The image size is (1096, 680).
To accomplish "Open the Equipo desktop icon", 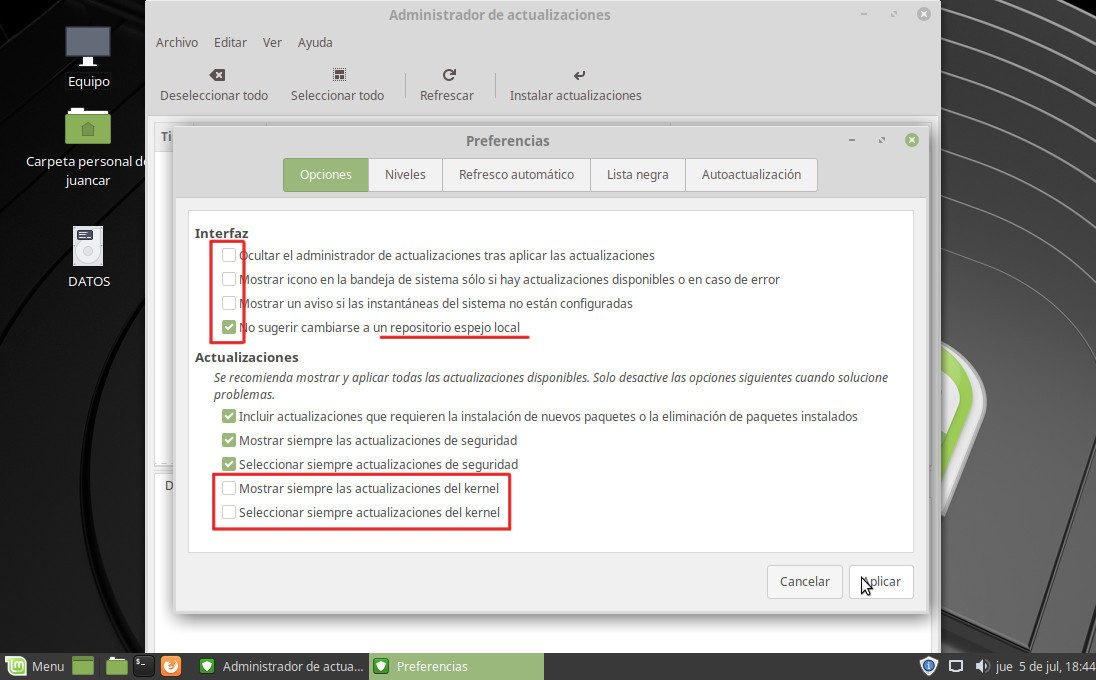I will pos(88,46).
